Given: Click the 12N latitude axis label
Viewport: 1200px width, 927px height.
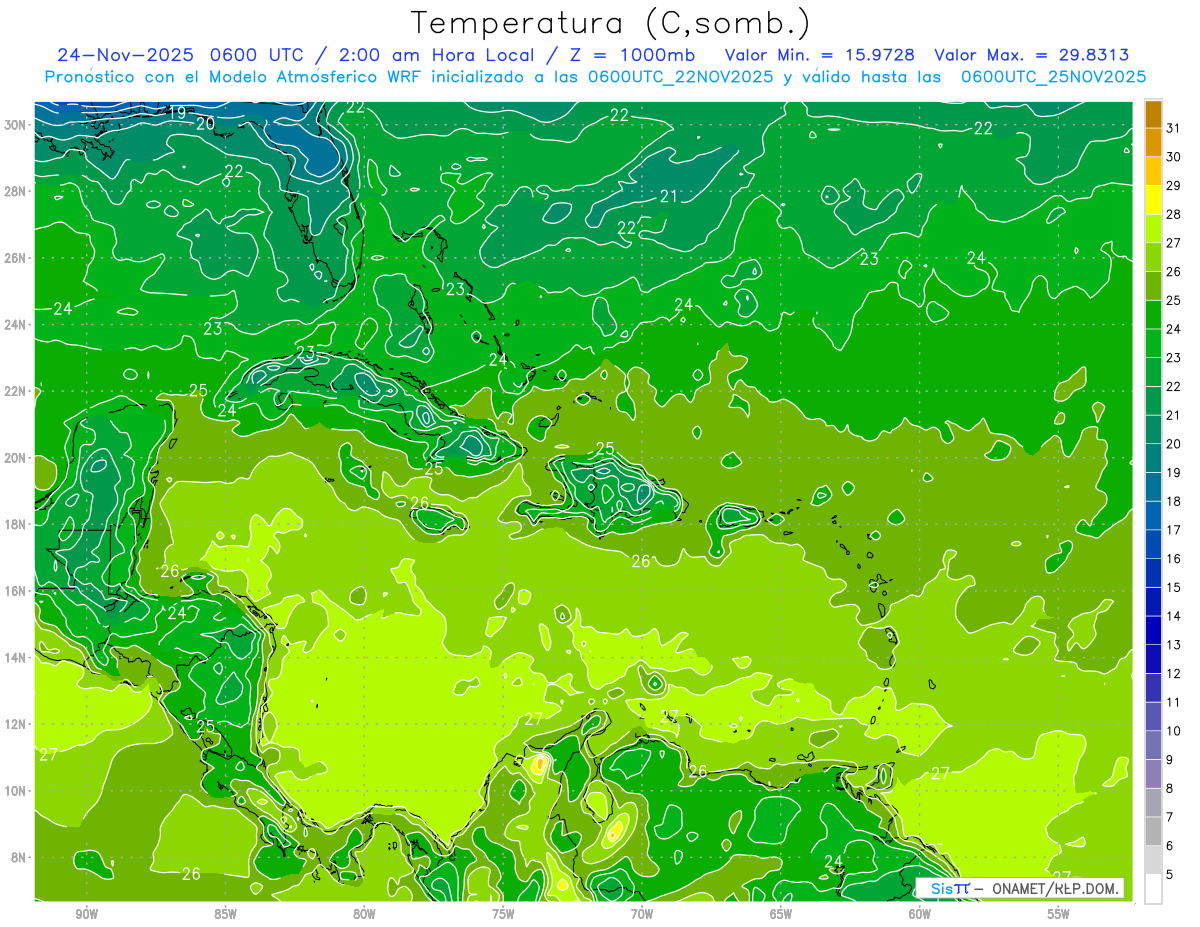Looking at the screenshot, I should [x=17, y=724].
